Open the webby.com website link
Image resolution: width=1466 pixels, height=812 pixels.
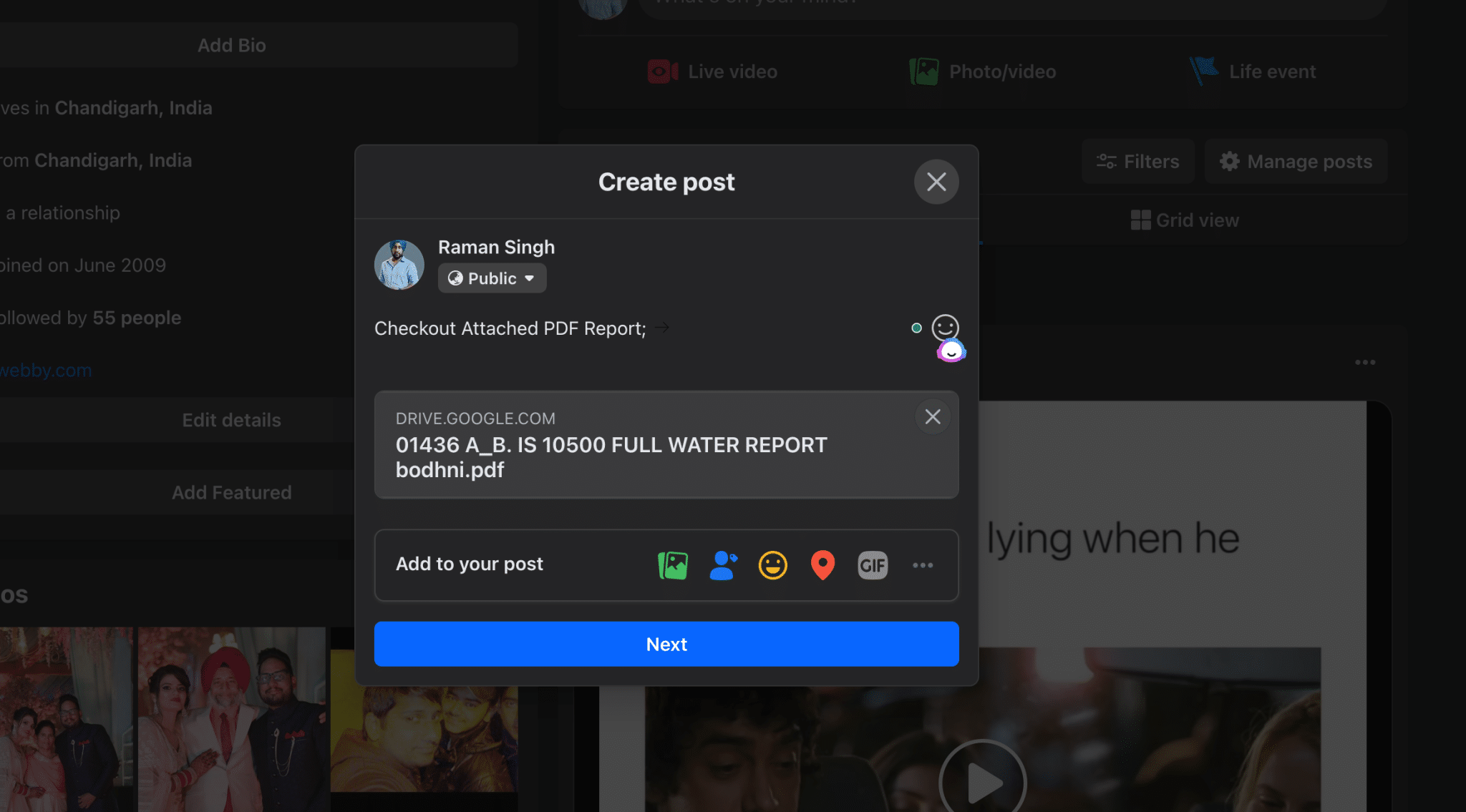(x=45, y=370)
